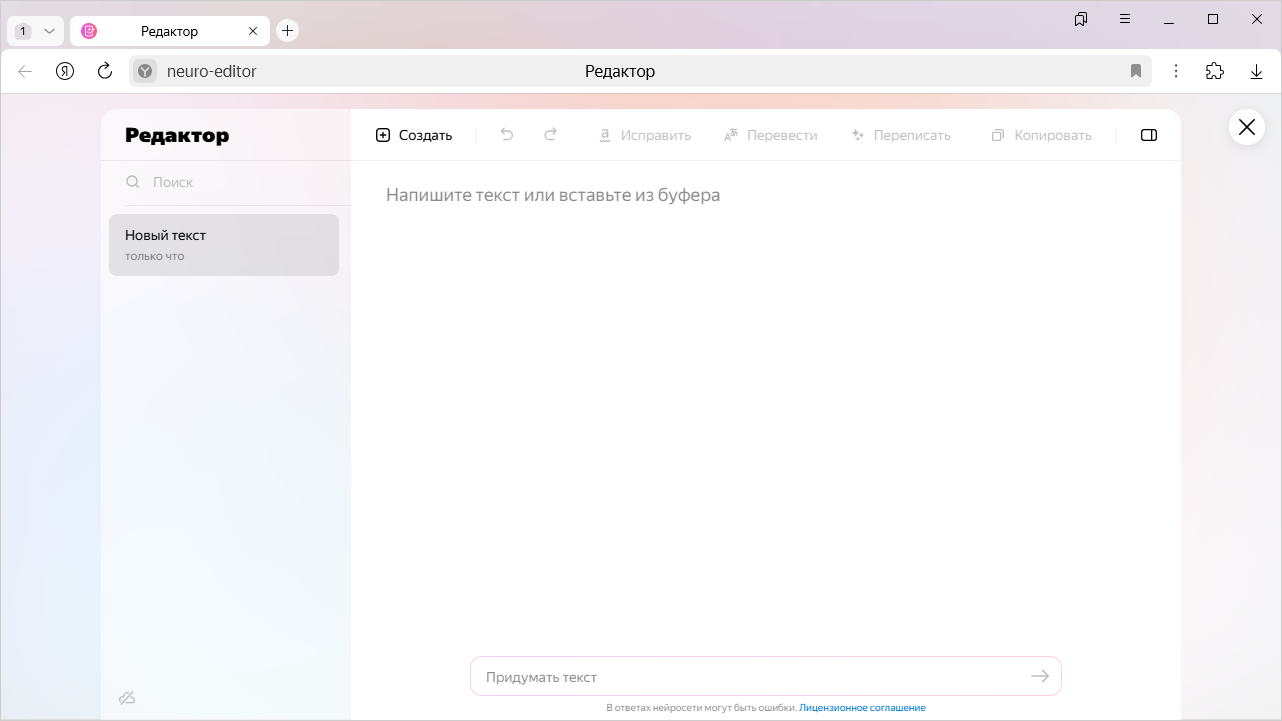Viewport: 1282px width, 721px height.
Task: Click the Yandex Я home icon
Action: [x=65, y=71]
